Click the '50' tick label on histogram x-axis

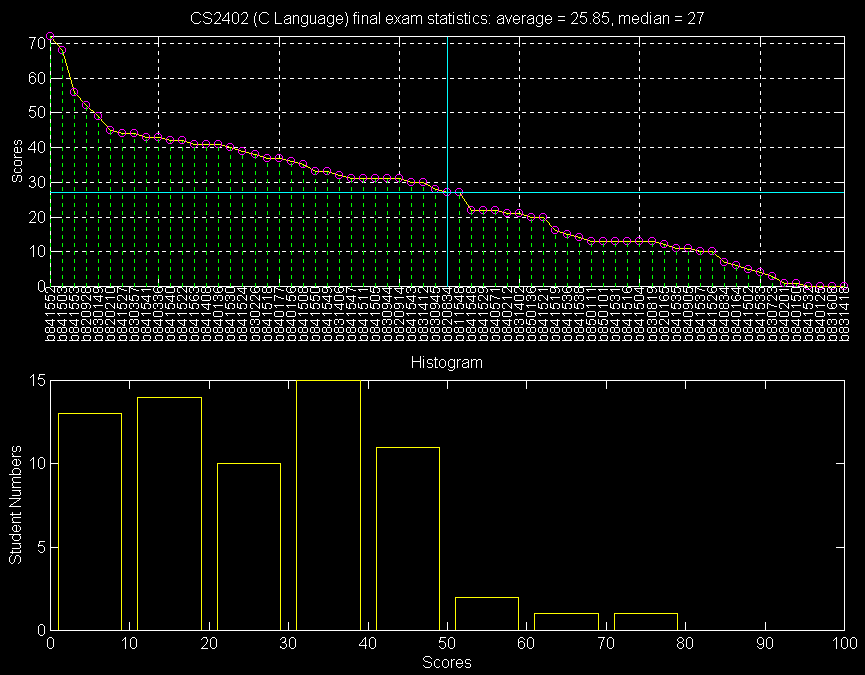point(447,645)
